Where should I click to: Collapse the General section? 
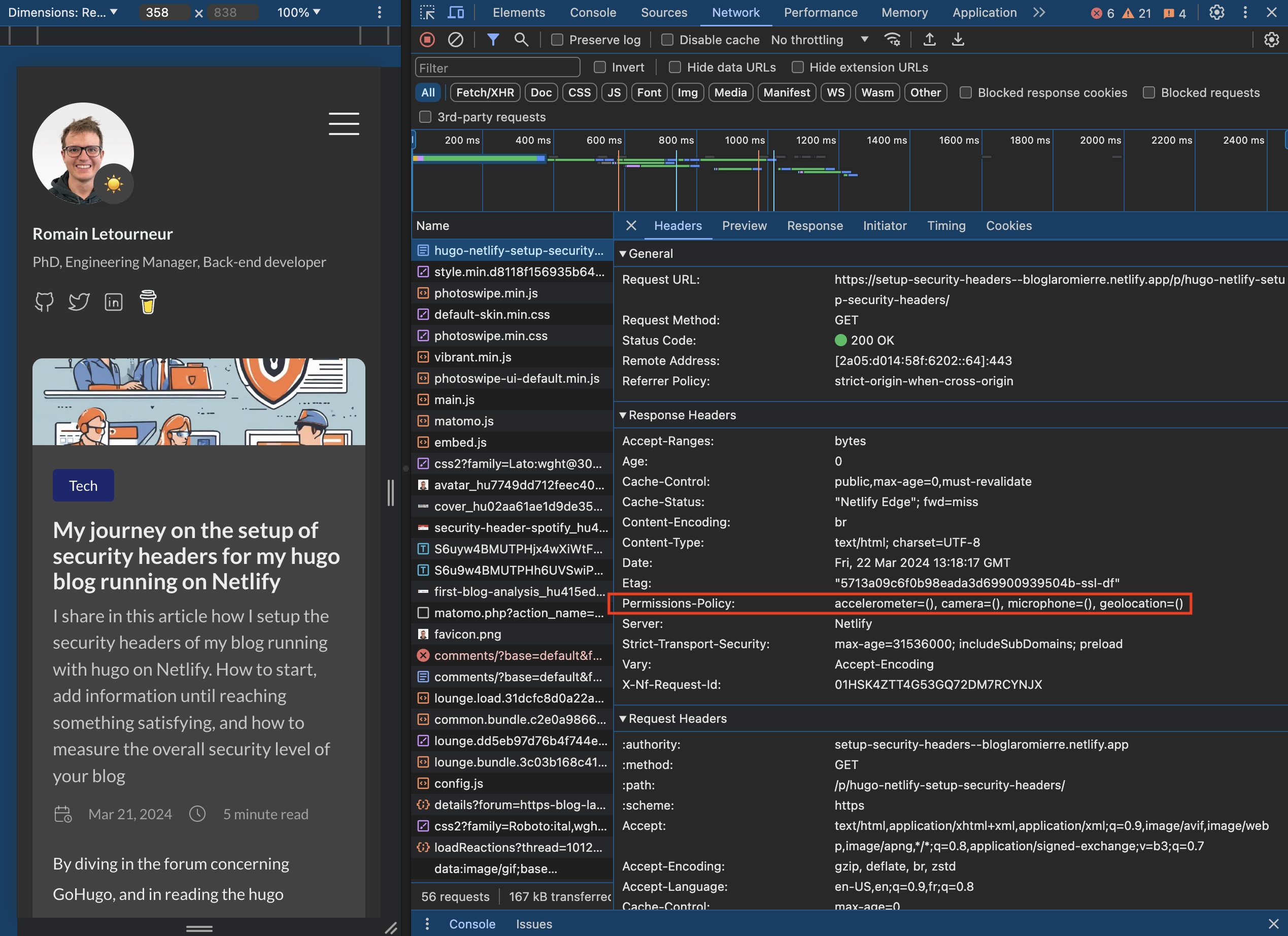tap(647, 254)
